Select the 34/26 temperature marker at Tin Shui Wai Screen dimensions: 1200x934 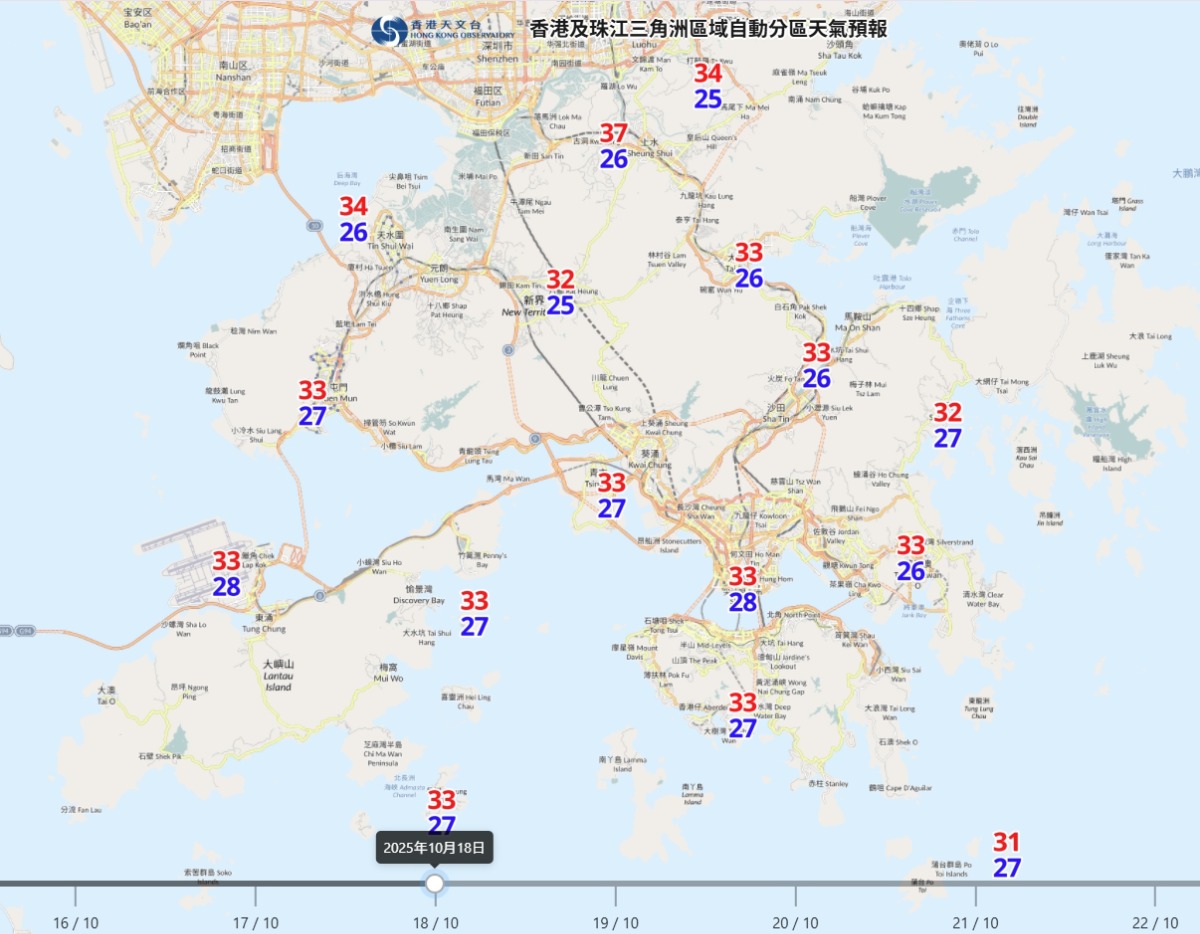pyautogui.click(x=354, y=220)
